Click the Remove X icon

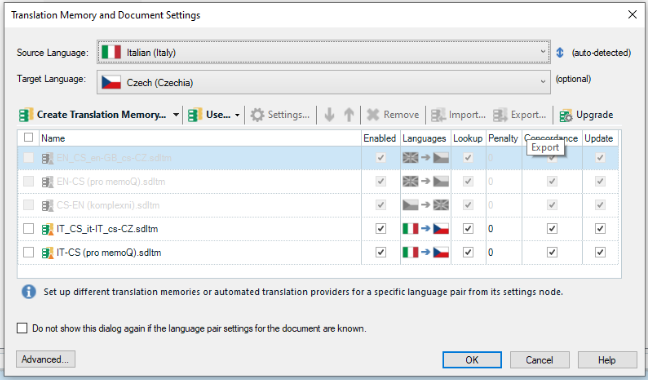pyautogui.click(x=373, y=115)
